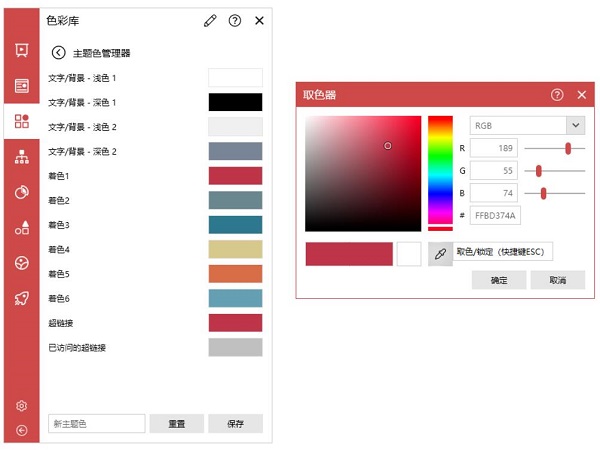Open the org chart sidebar icon
This screenshot has width=600, height=450.
21,157
